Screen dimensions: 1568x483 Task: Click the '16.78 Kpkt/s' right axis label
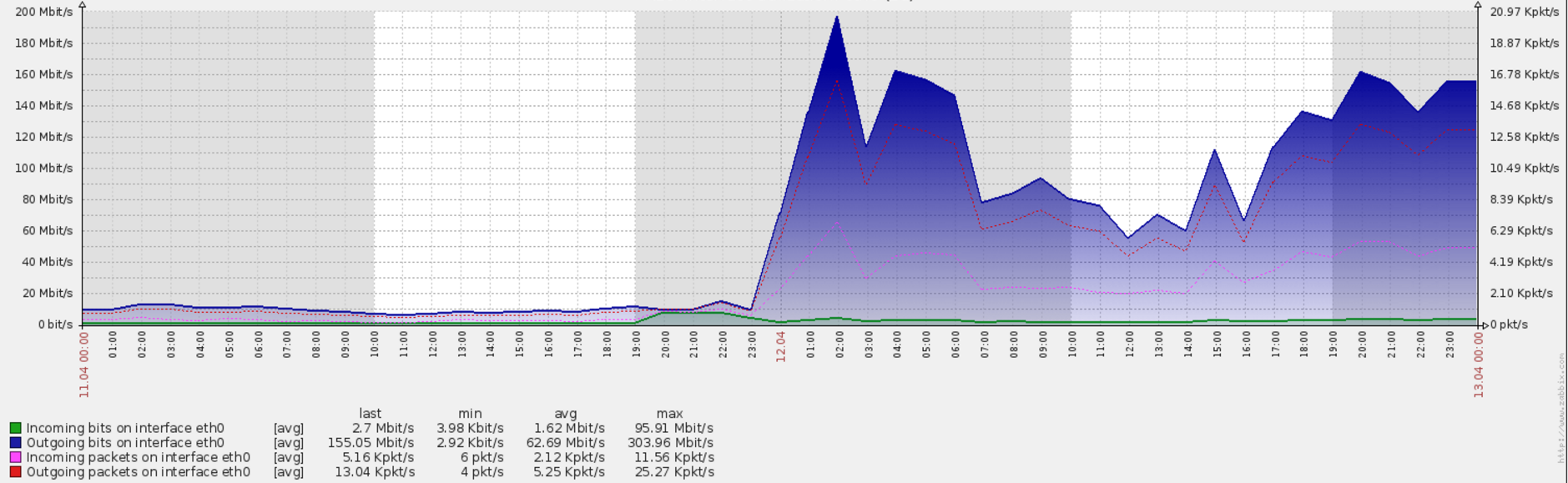point(1525,74)
